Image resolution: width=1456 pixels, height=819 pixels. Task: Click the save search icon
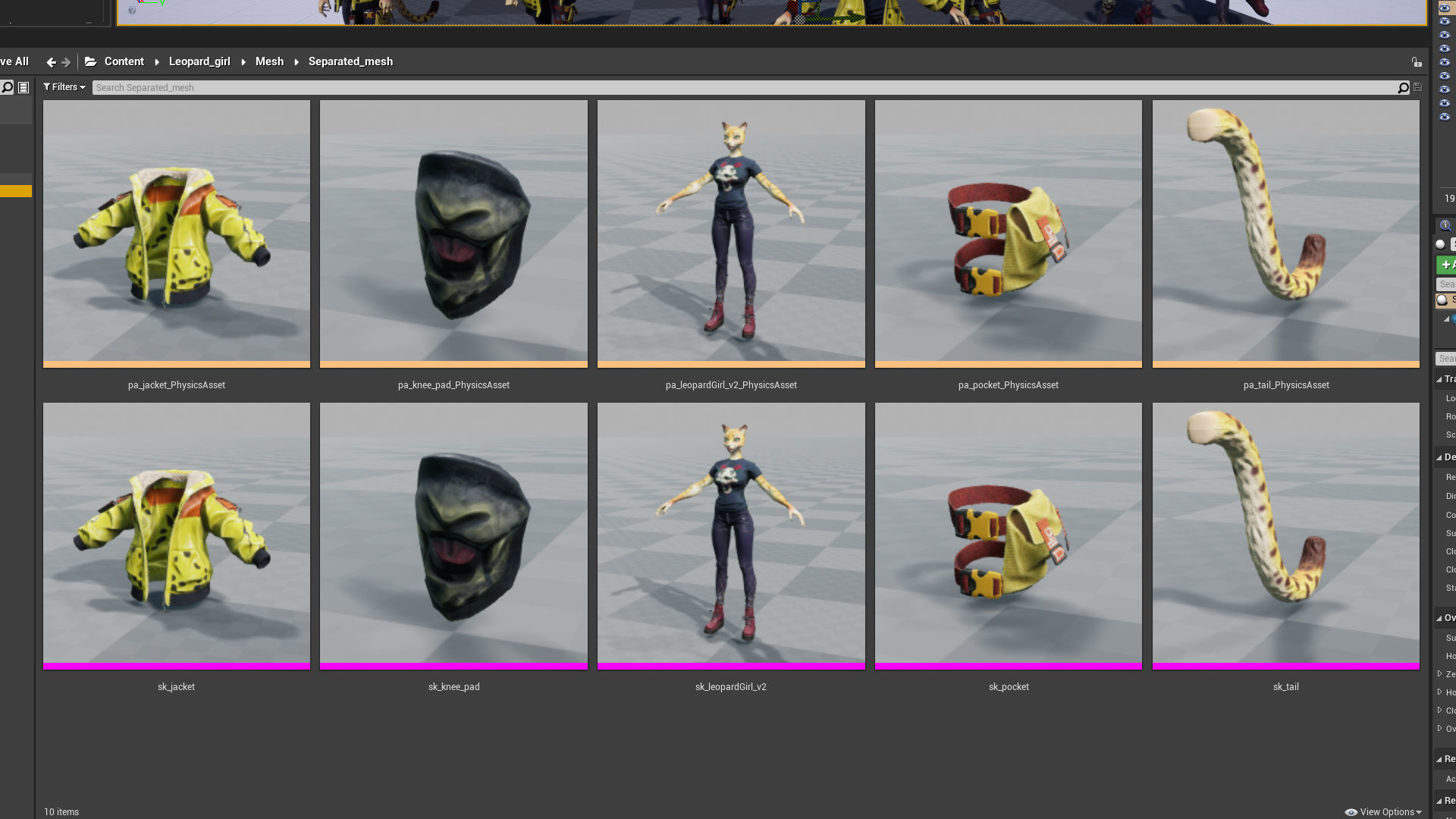(1417, 88)
